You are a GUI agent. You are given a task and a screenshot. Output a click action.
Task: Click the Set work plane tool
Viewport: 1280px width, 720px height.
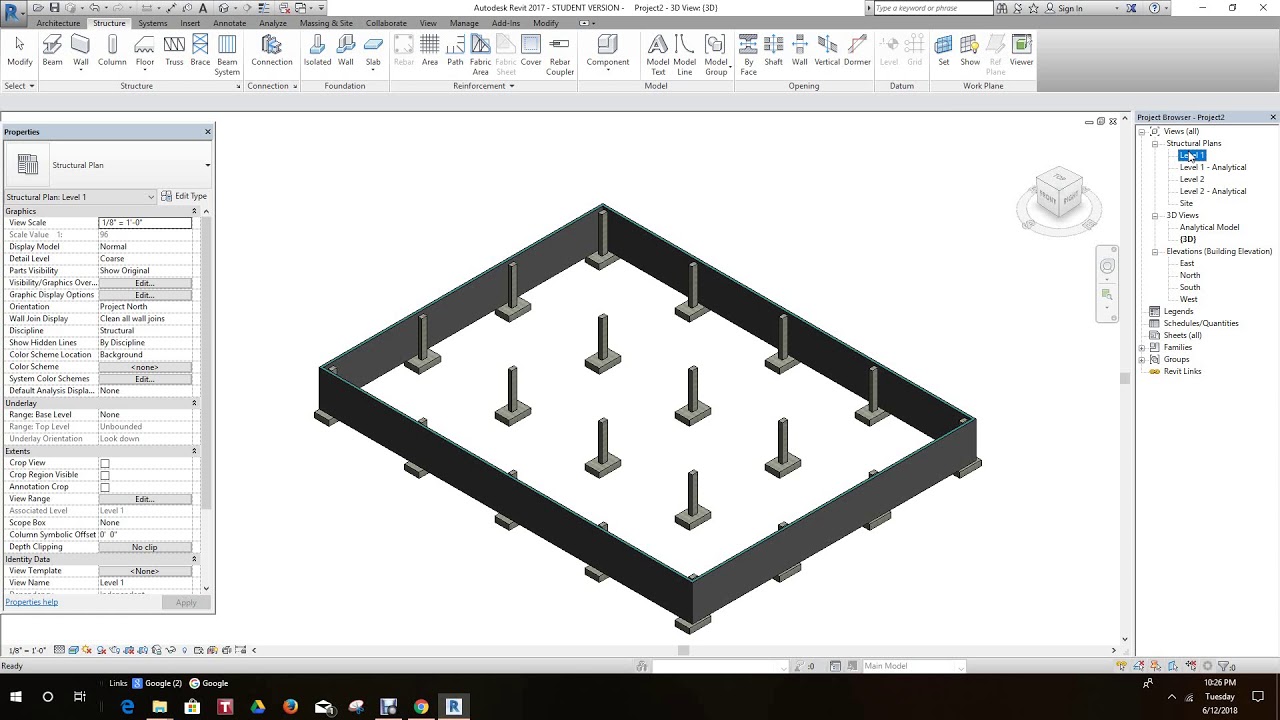pos(943,51)
